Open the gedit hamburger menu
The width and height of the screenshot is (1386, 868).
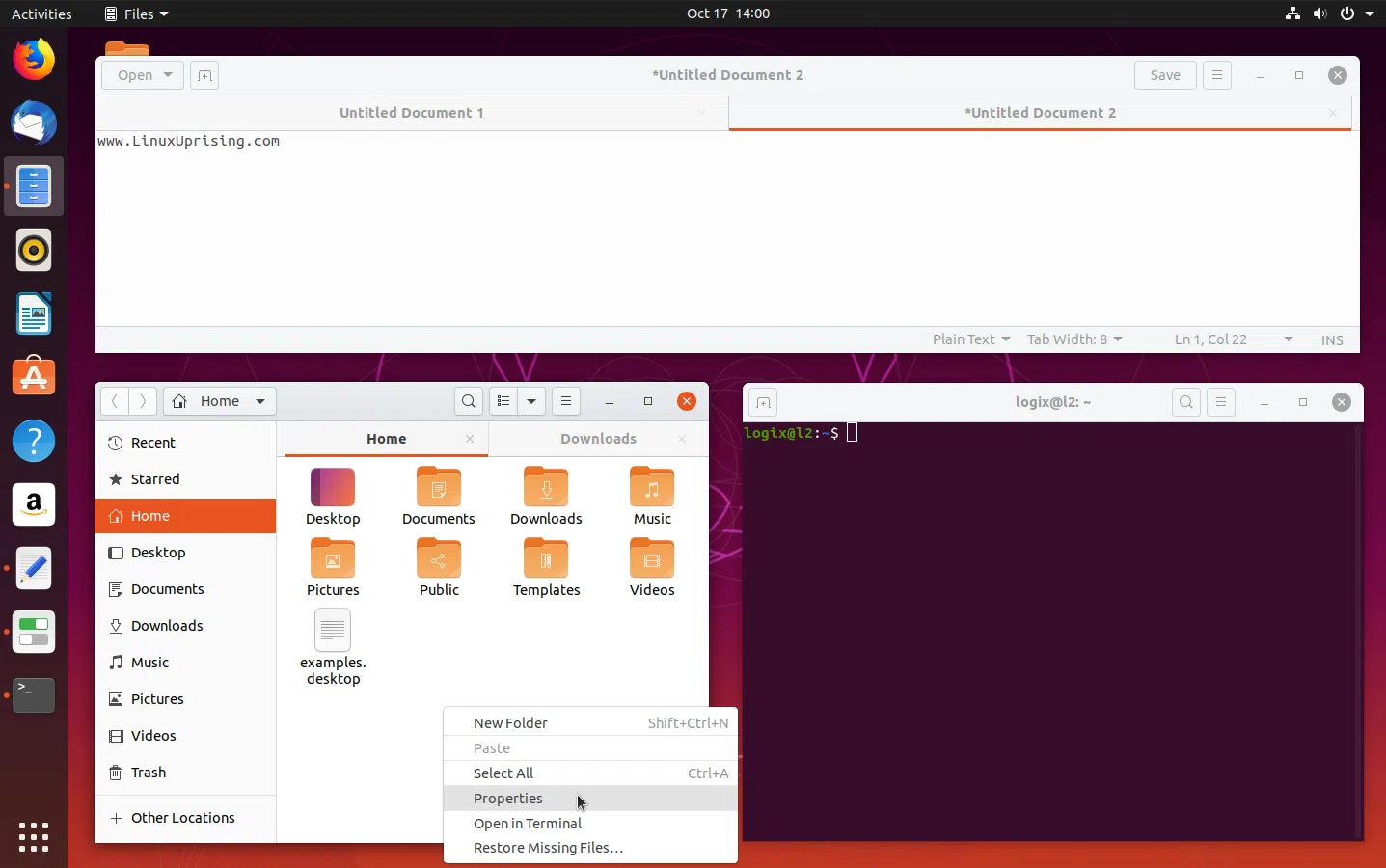point(1216,75)
